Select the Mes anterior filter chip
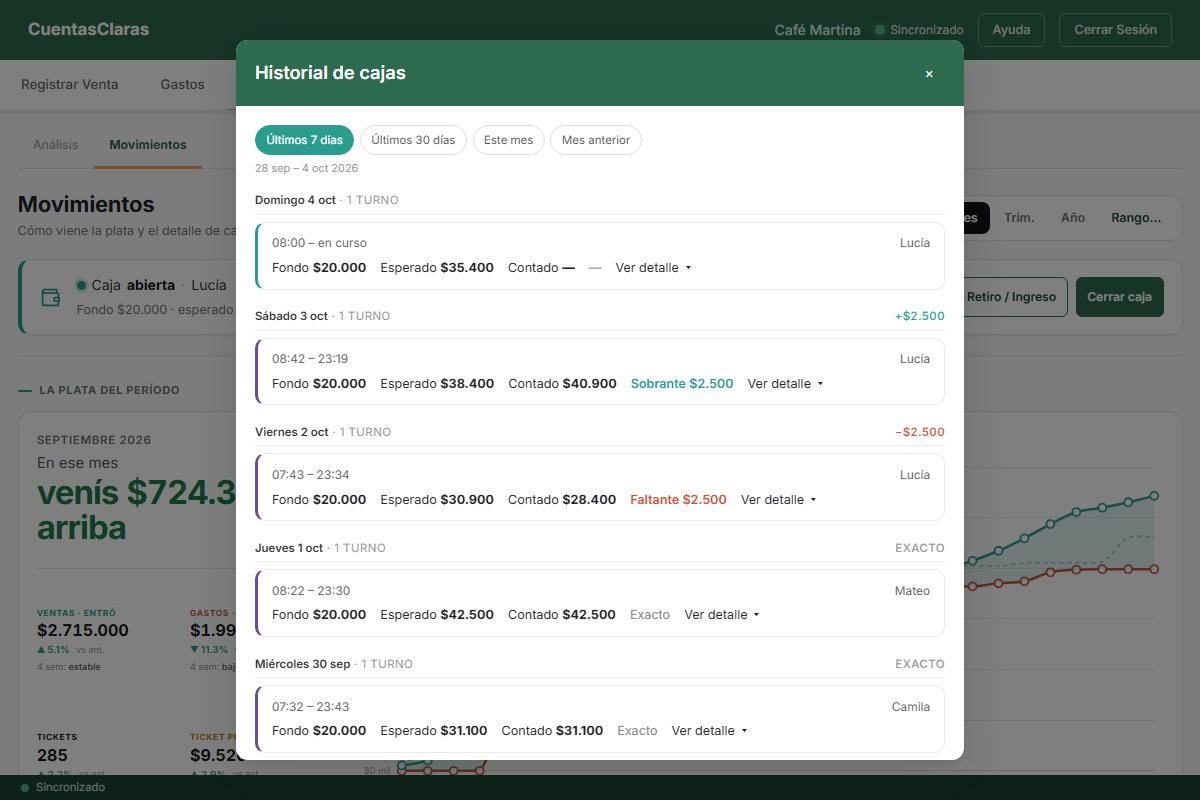Screen dimensions: 1200x800 tap(596, 140)
